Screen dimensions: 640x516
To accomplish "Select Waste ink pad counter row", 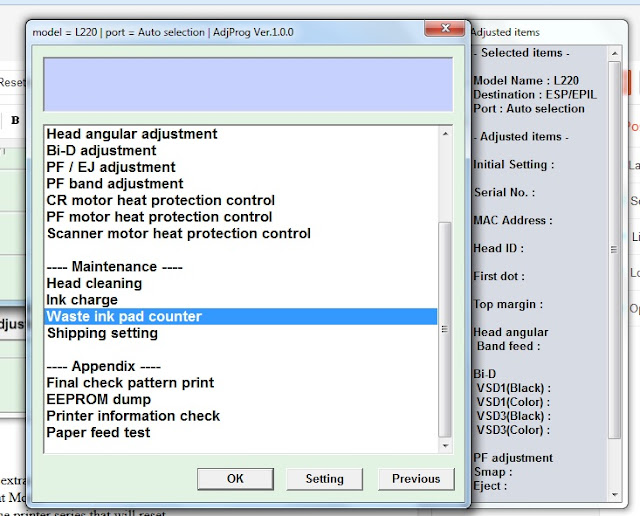I will 240,317.
